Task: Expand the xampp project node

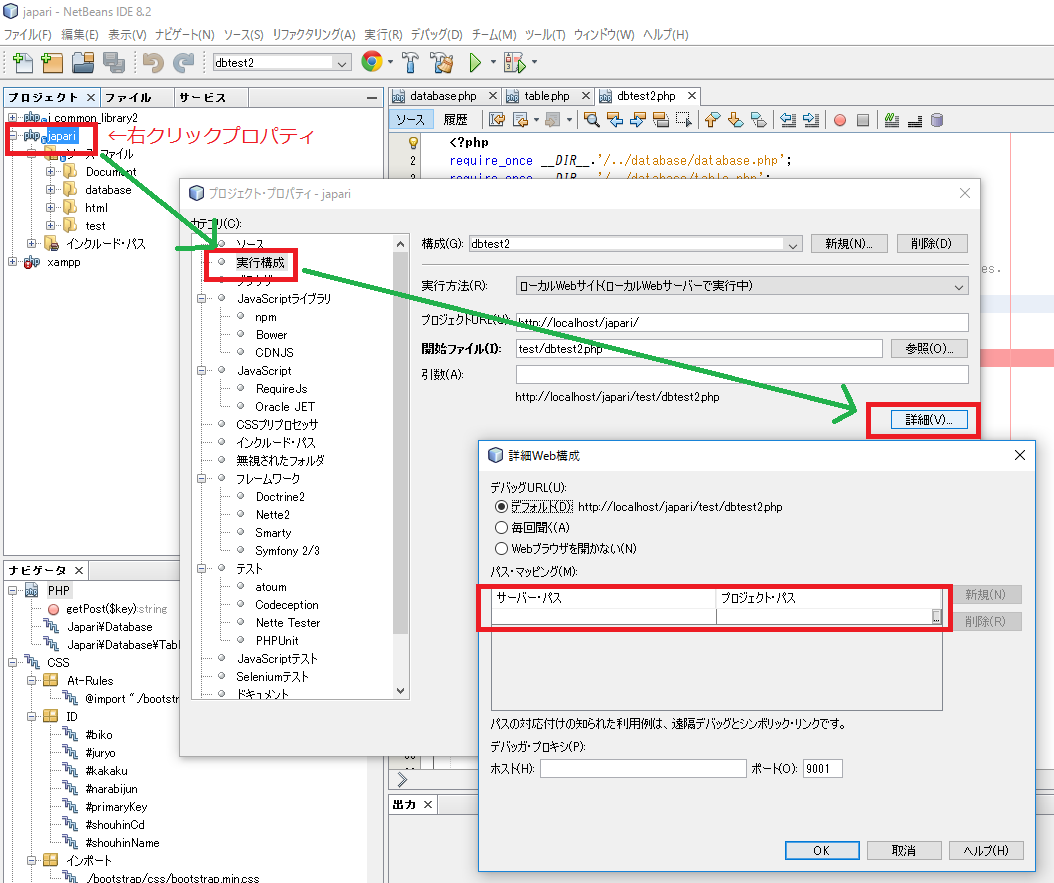Action: coord(13,261)
